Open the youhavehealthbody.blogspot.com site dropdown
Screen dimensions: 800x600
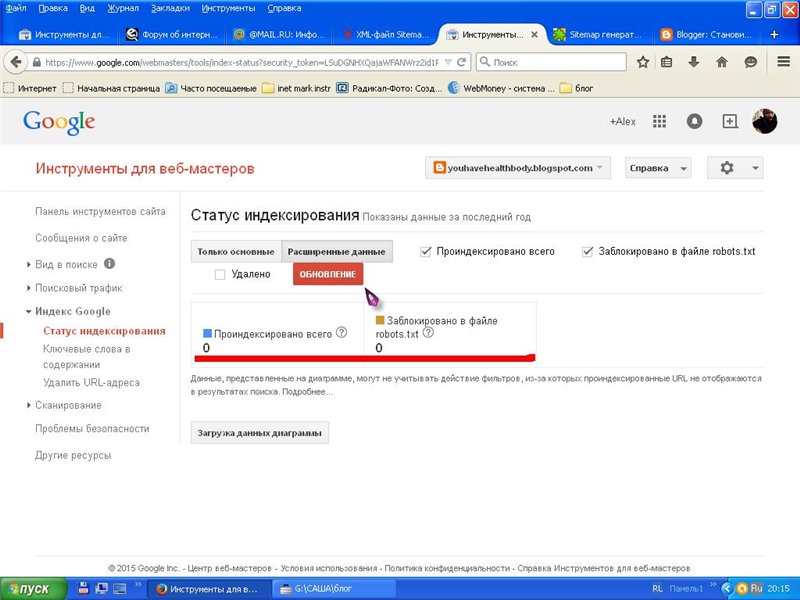click(x=517, y=168)
